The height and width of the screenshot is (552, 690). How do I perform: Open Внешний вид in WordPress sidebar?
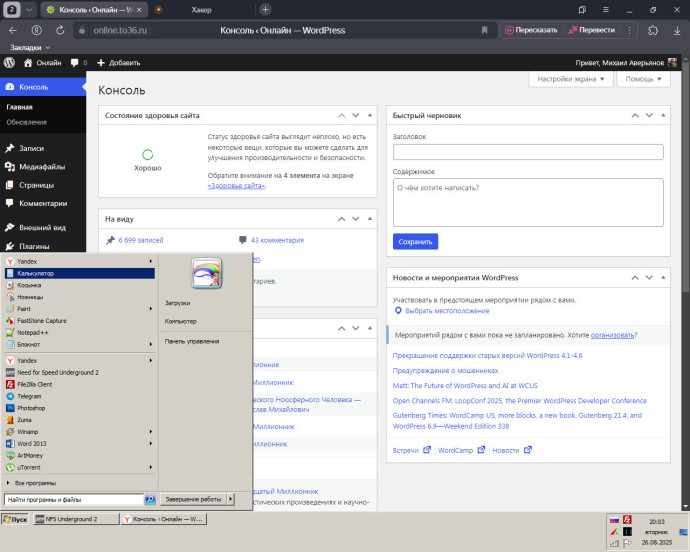(x=42, y=228)
